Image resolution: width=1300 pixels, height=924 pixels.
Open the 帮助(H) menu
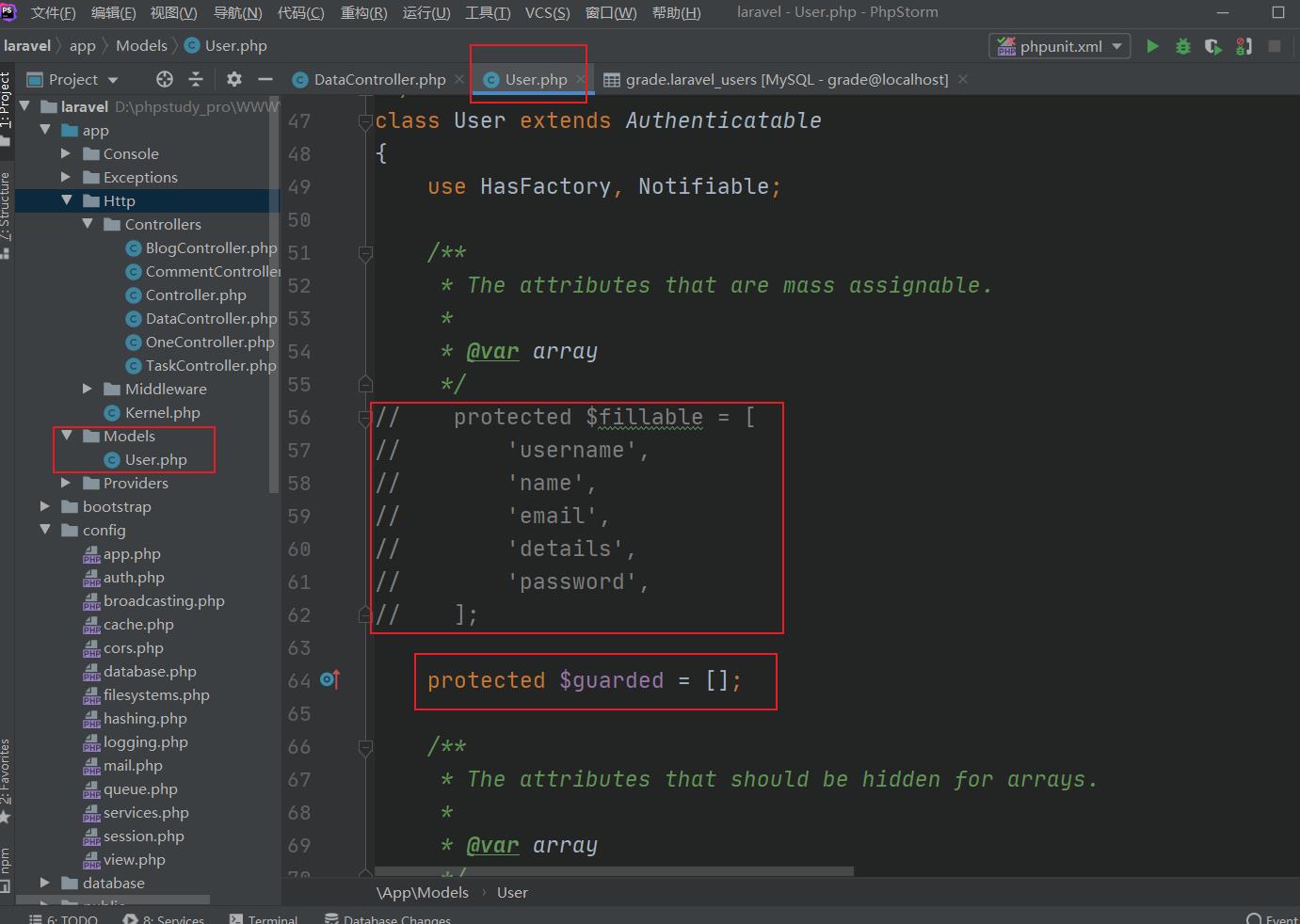pos(676,12)
